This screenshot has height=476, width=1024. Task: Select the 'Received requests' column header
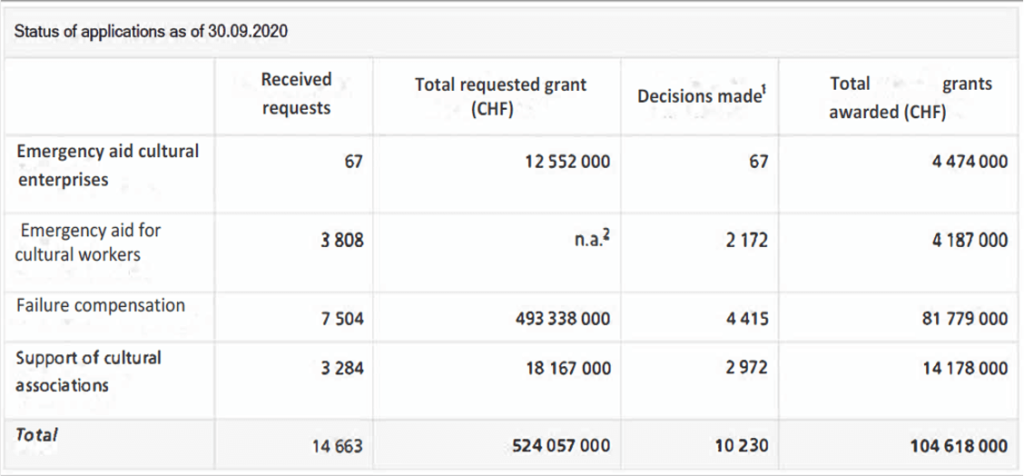click(x=296, y=95)
